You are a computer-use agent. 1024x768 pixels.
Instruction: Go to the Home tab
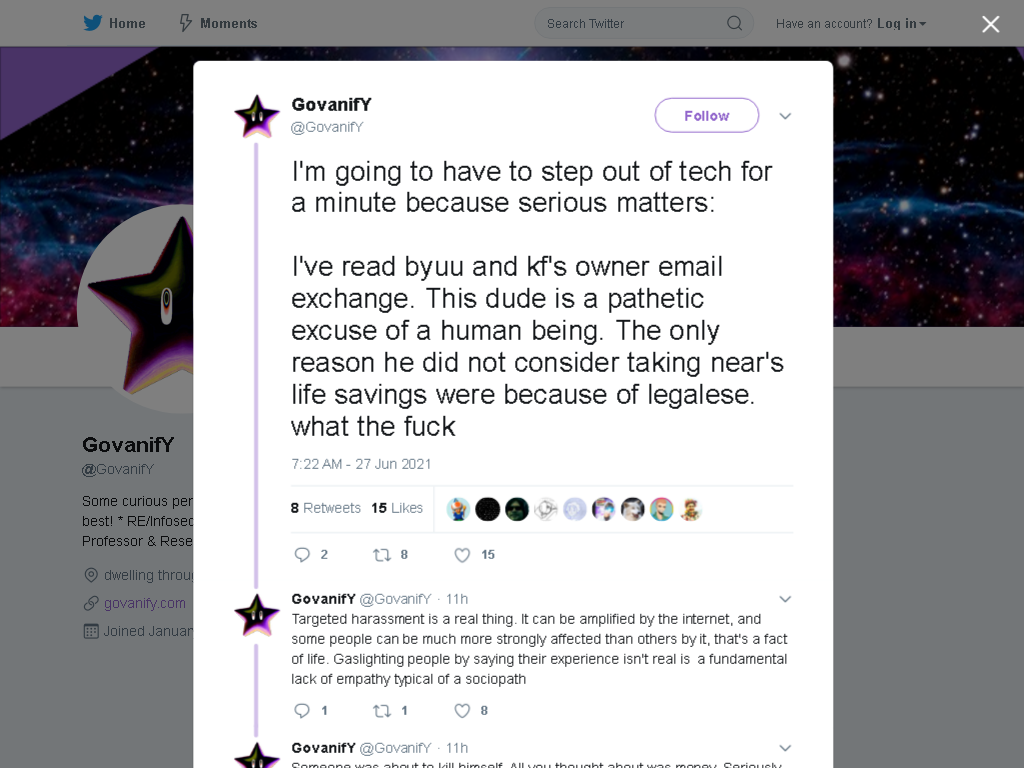click(x=114, y=23)
